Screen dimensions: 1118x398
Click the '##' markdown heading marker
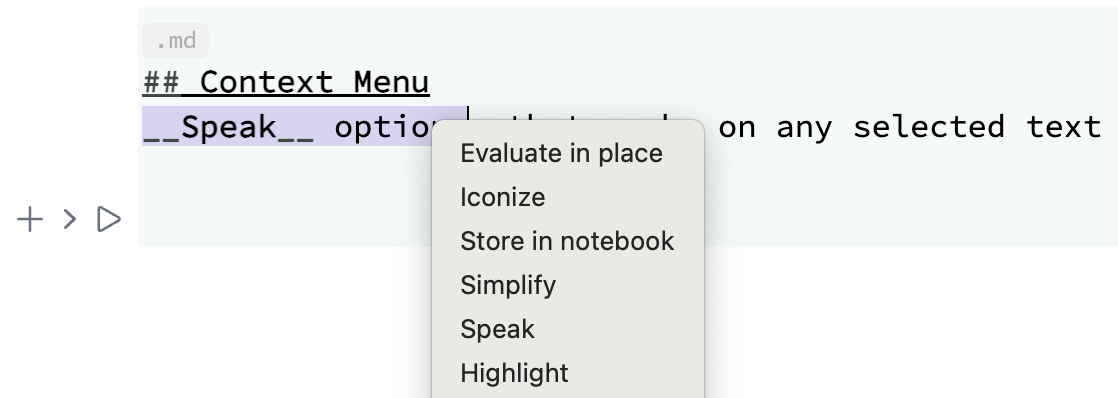[161, 83]
